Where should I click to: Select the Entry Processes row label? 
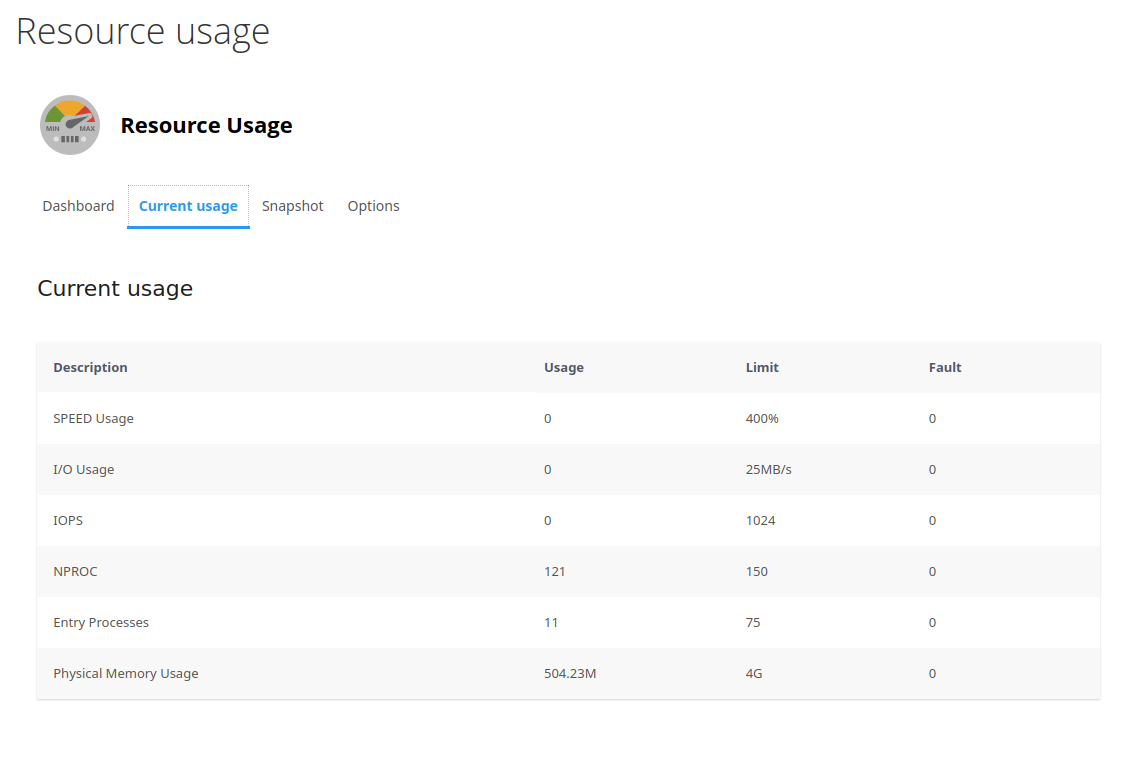tap(101, 622)
